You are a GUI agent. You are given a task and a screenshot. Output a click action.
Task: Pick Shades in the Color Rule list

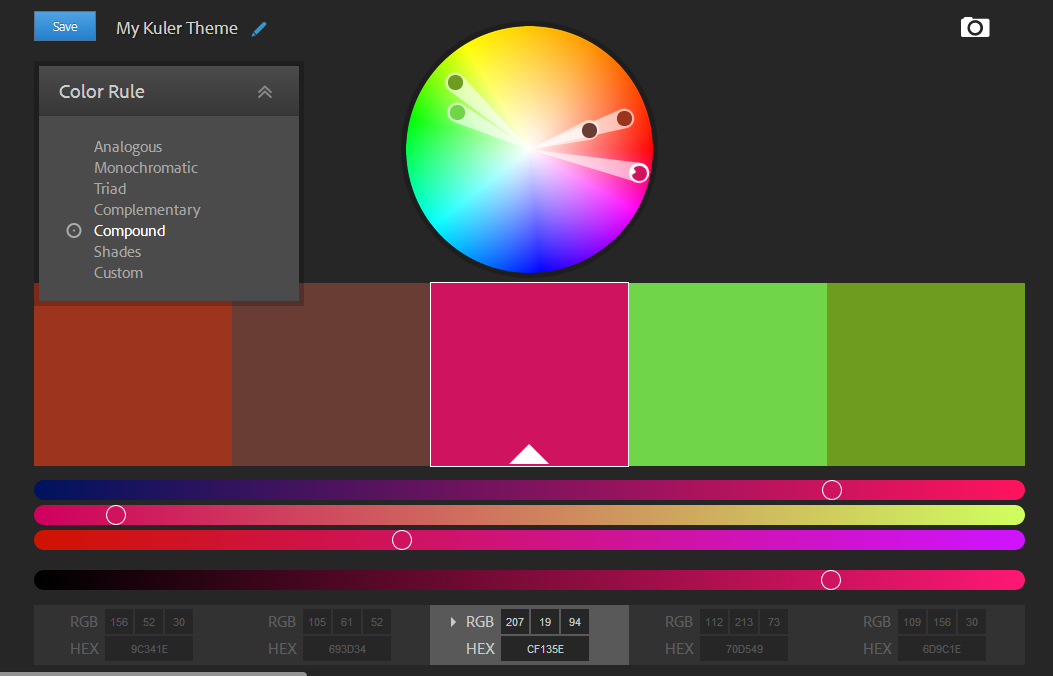[x=117, y=252]
